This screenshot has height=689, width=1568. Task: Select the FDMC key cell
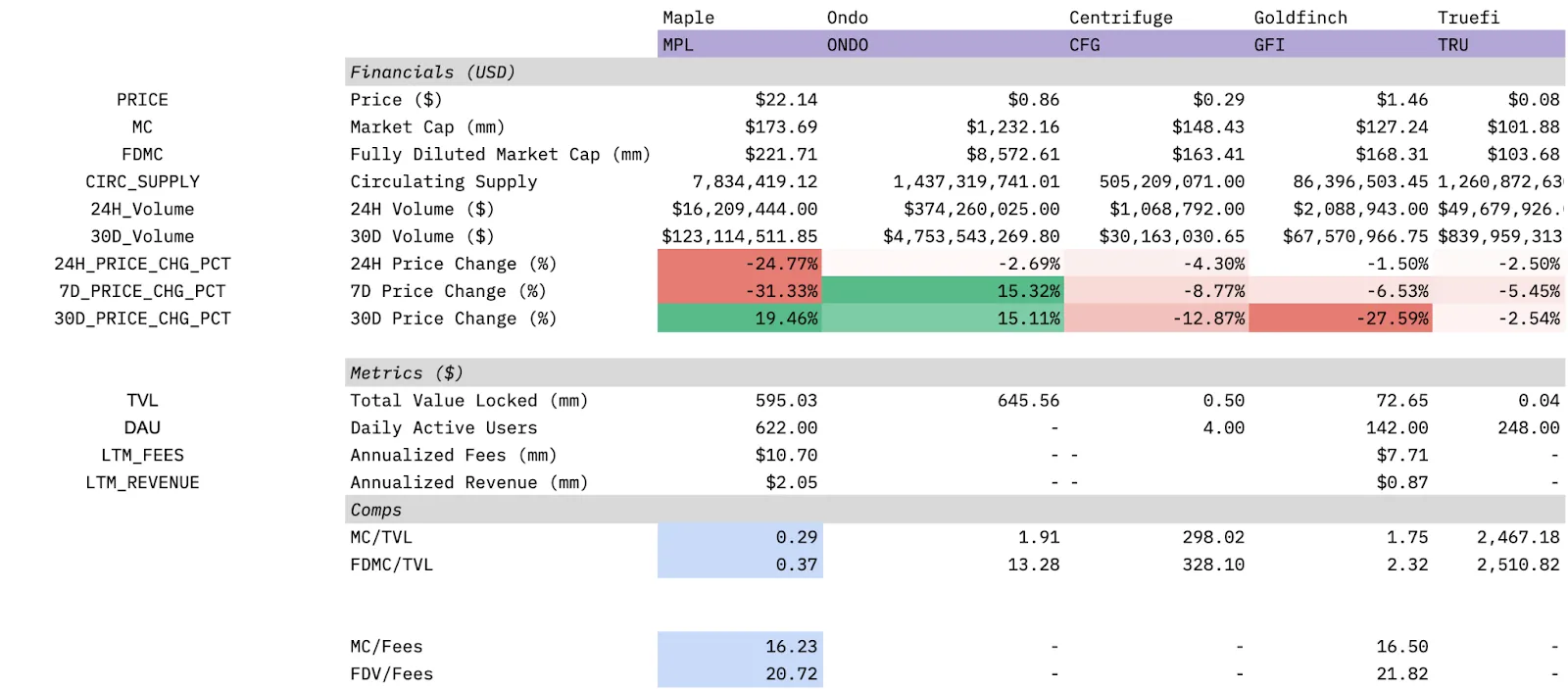click(x=142, y=155)
